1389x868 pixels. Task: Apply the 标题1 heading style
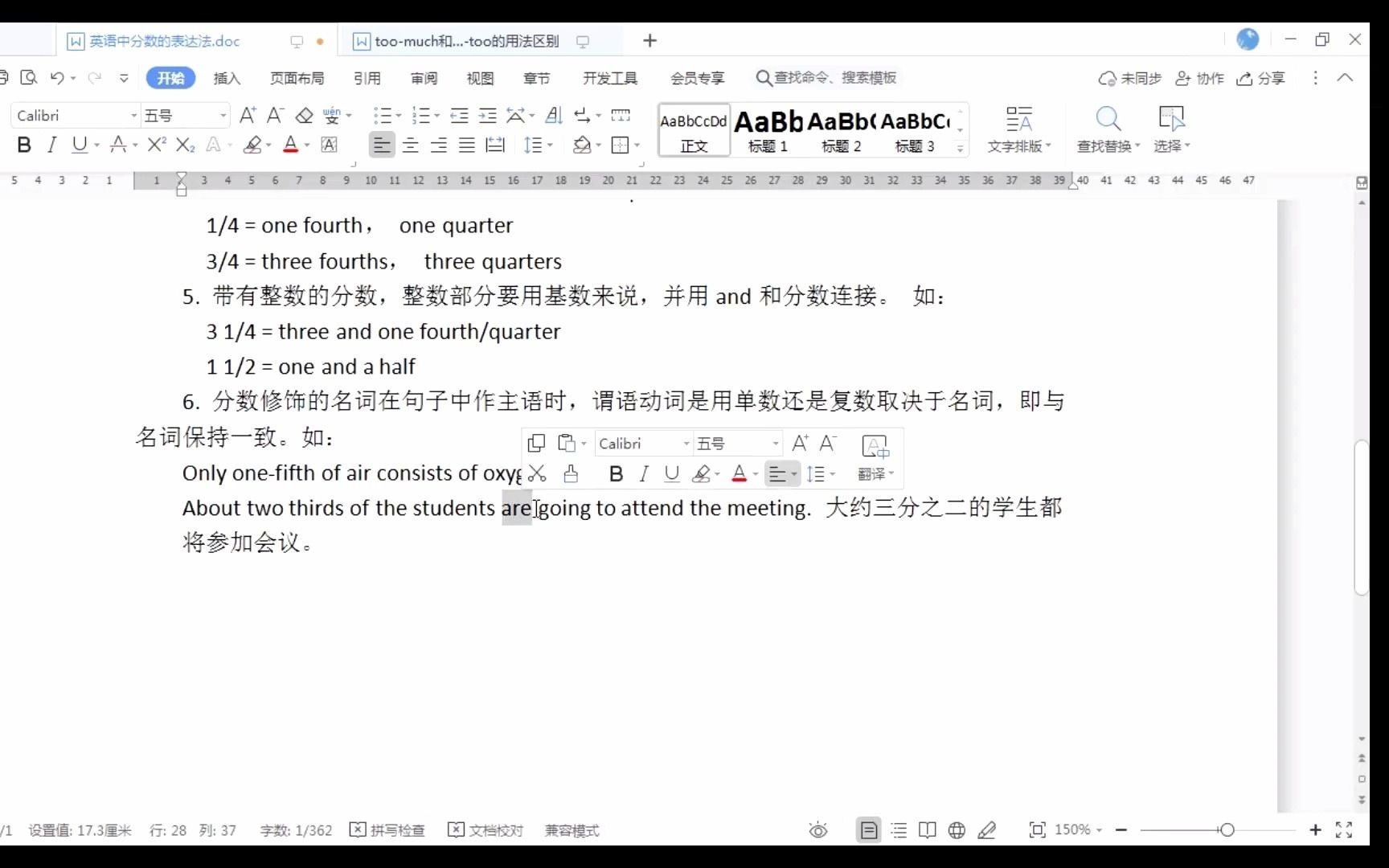766,130
